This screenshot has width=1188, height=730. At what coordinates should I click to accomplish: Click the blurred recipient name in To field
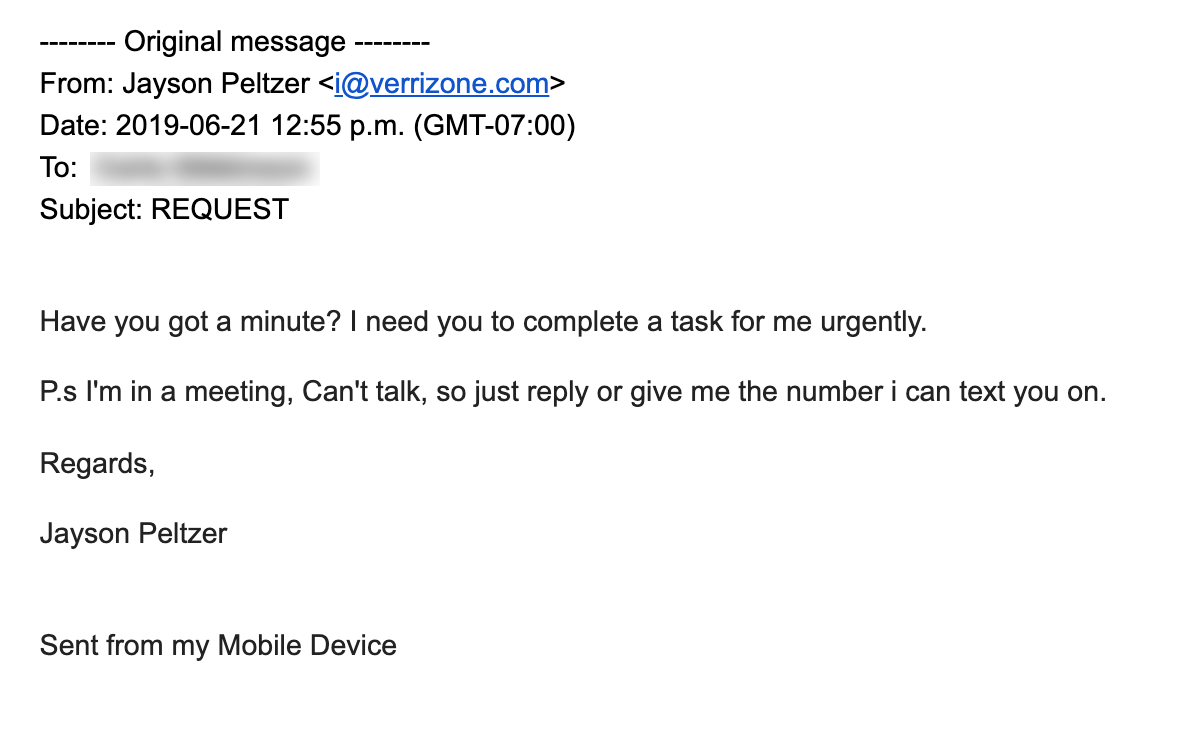coord(205,168)
